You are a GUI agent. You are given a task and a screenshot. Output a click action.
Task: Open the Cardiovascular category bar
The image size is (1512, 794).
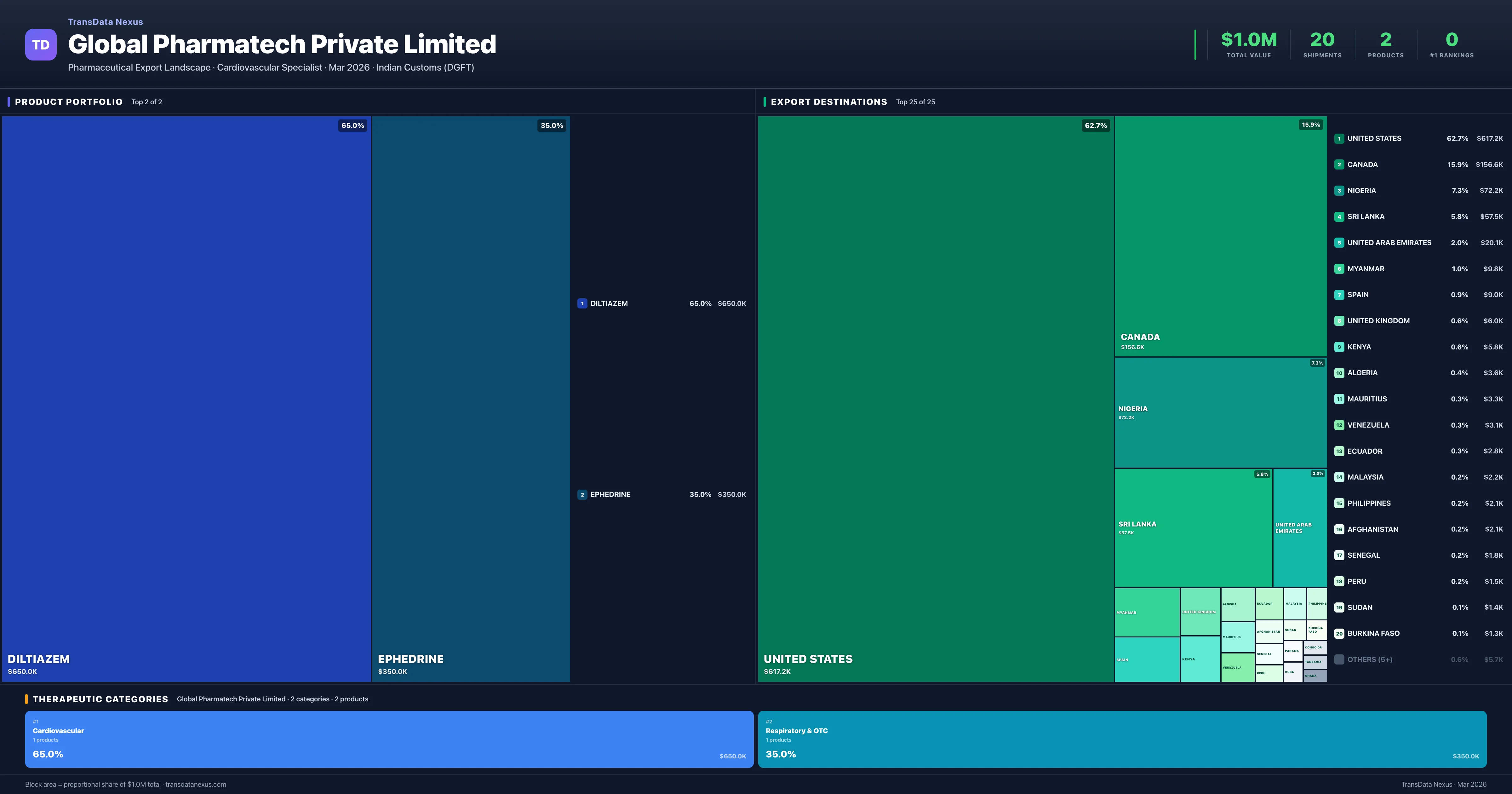click(389, 739)
